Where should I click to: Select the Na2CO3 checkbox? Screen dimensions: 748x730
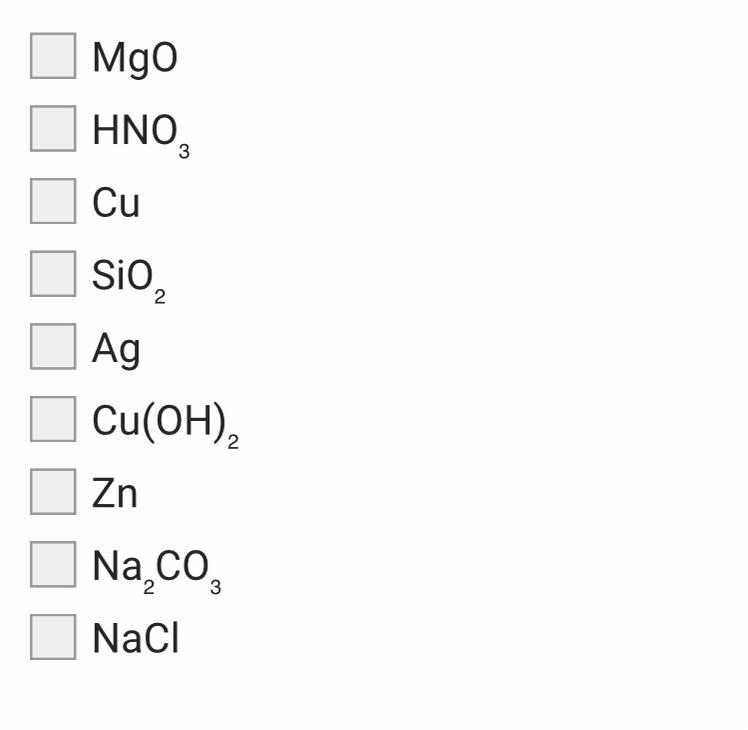53,564
